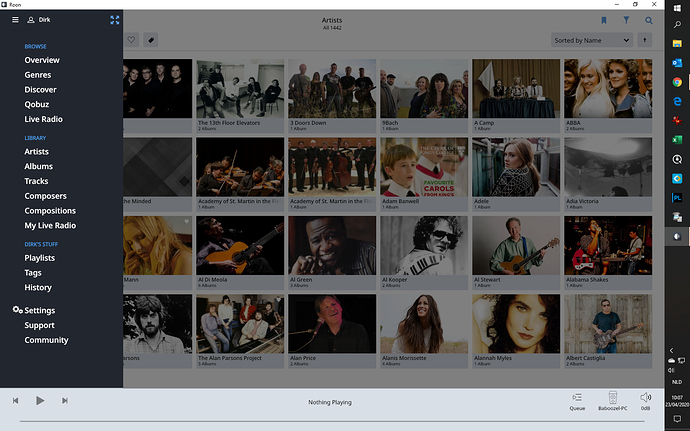690x431 pixels.
Task: Open Outlook from the taskbar
Action: (x=677, y=63)
